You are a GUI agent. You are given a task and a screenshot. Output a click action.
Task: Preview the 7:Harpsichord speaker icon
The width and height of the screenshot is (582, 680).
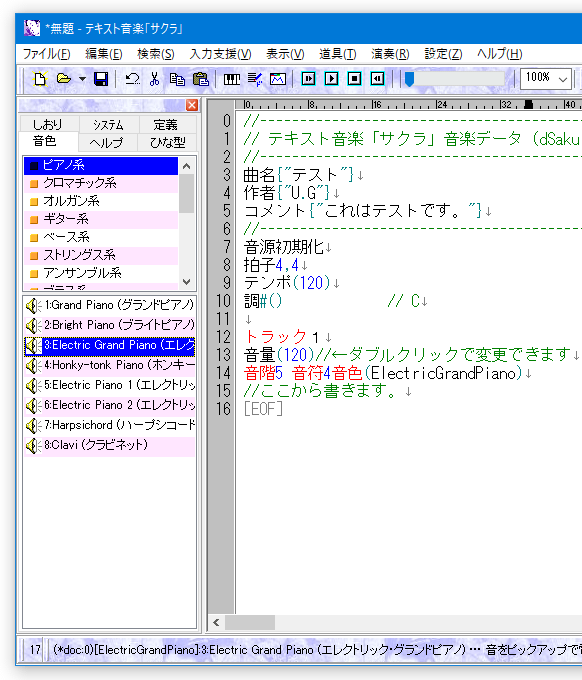tap(33, 425)
